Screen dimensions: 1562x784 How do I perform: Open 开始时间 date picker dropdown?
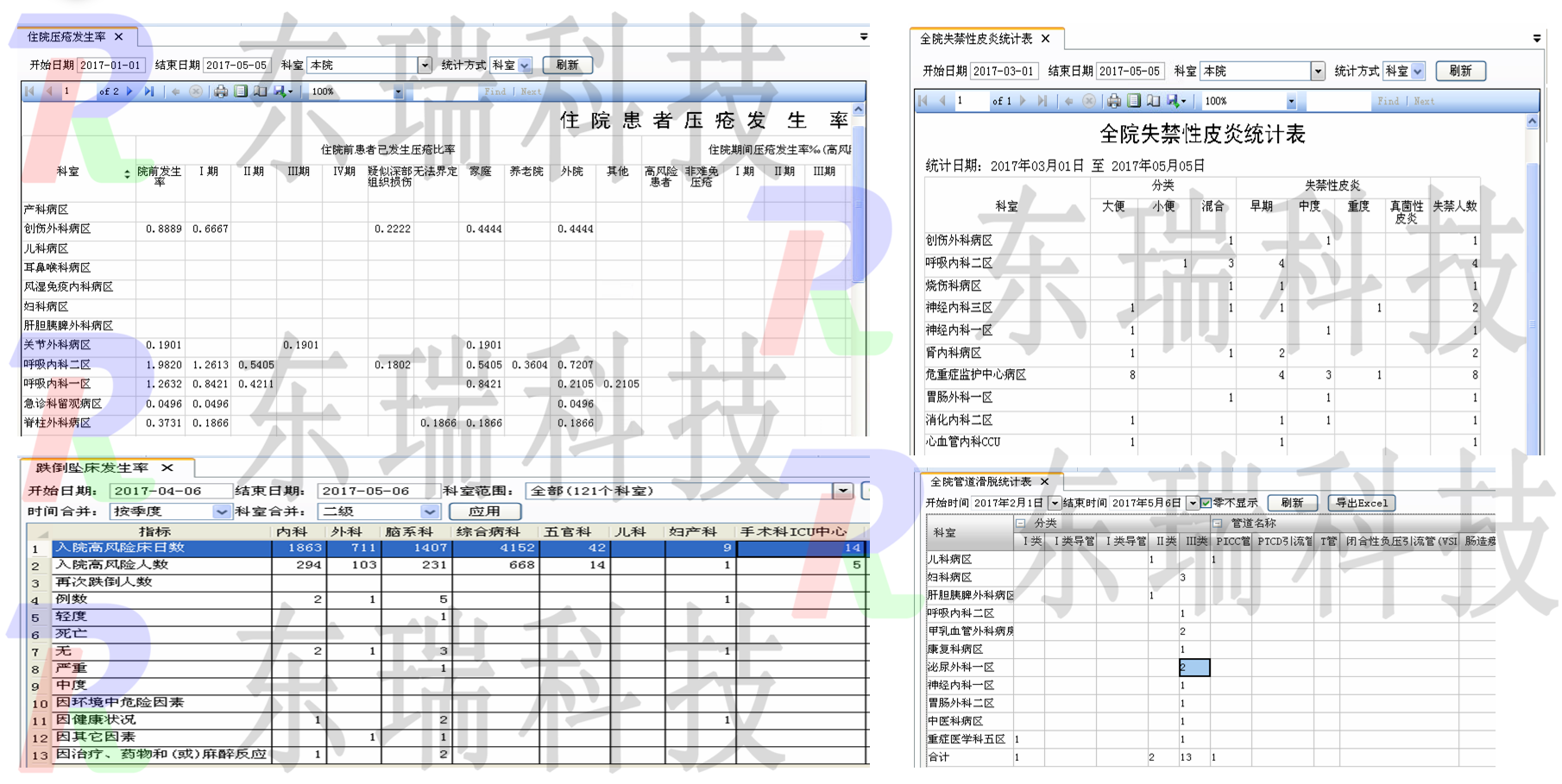(1055, 503)
